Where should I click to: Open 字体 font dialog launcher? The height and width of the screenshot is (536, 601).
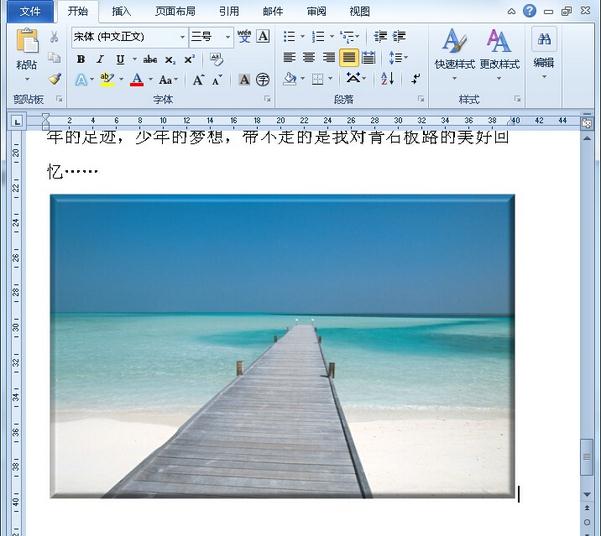click(x=267, y=99)
